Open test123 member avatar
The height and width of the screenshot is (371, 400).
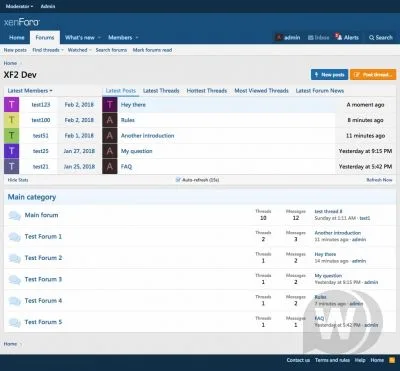(x=12, y=105)
